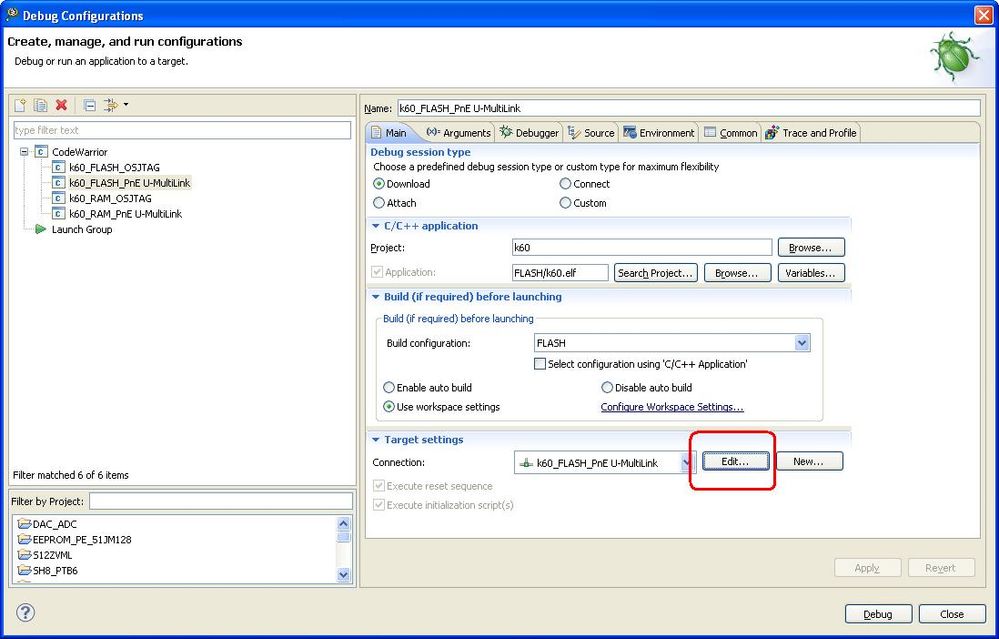Image resolution: width=999 pixels, height=639 pixels.
Task: Open EEPROM_PE_51JM128 project folder icon
Action: [x=24, y=540]
